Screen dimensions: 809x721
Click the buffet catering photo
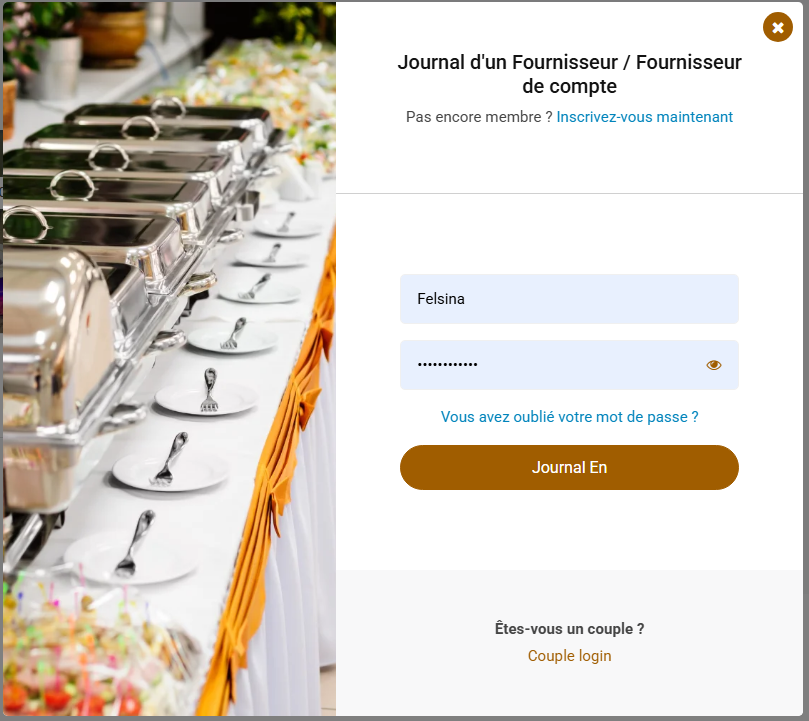pos(169,359)
